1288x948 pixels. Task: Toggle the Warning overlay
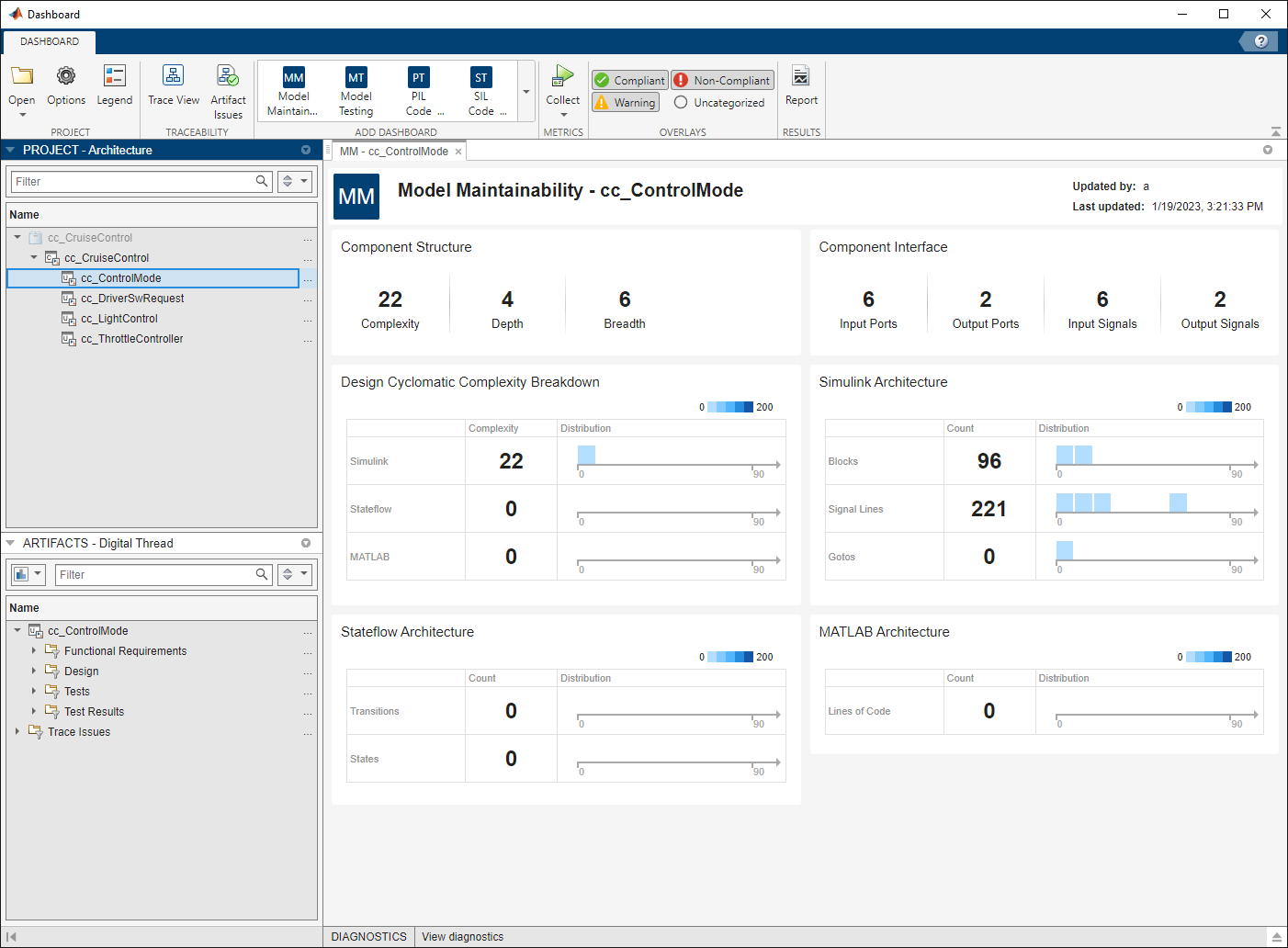point(626,102)
